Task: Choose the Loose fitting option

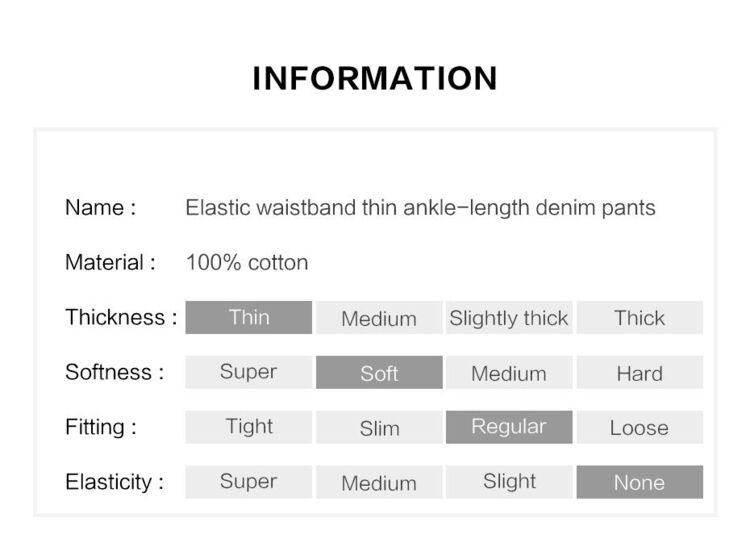Action: (x=640, y=427)
